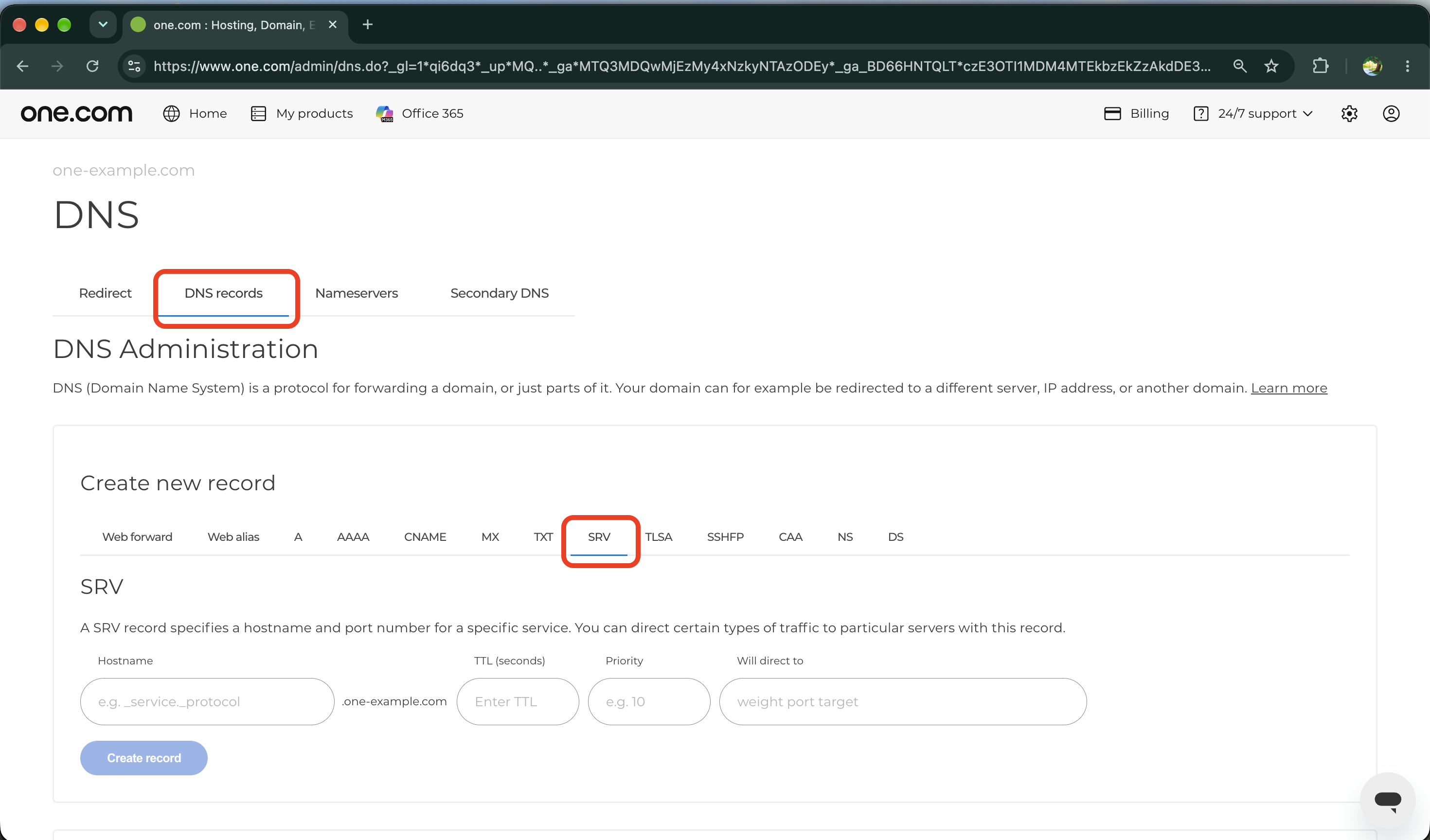This screenshot has height=840, width=1430.
Task: Reload the current page
Action: tap(92, 67)
